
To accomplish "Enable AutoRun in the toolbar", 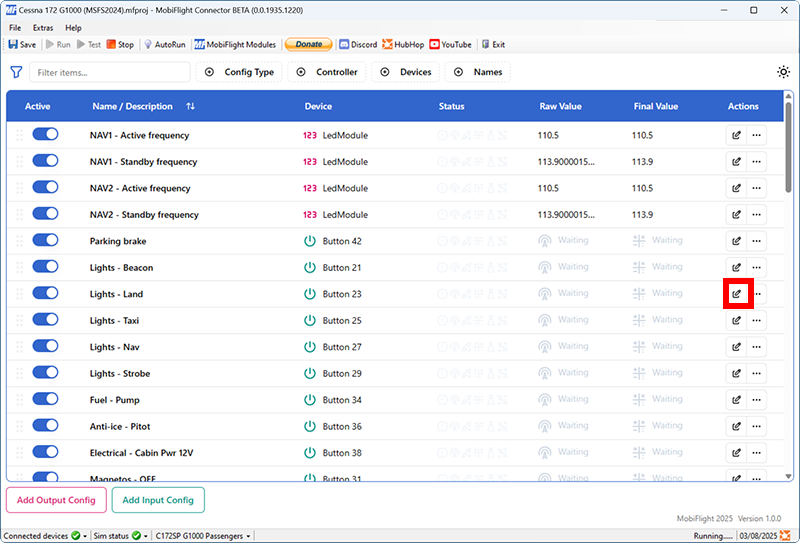I will pos(165,44).
